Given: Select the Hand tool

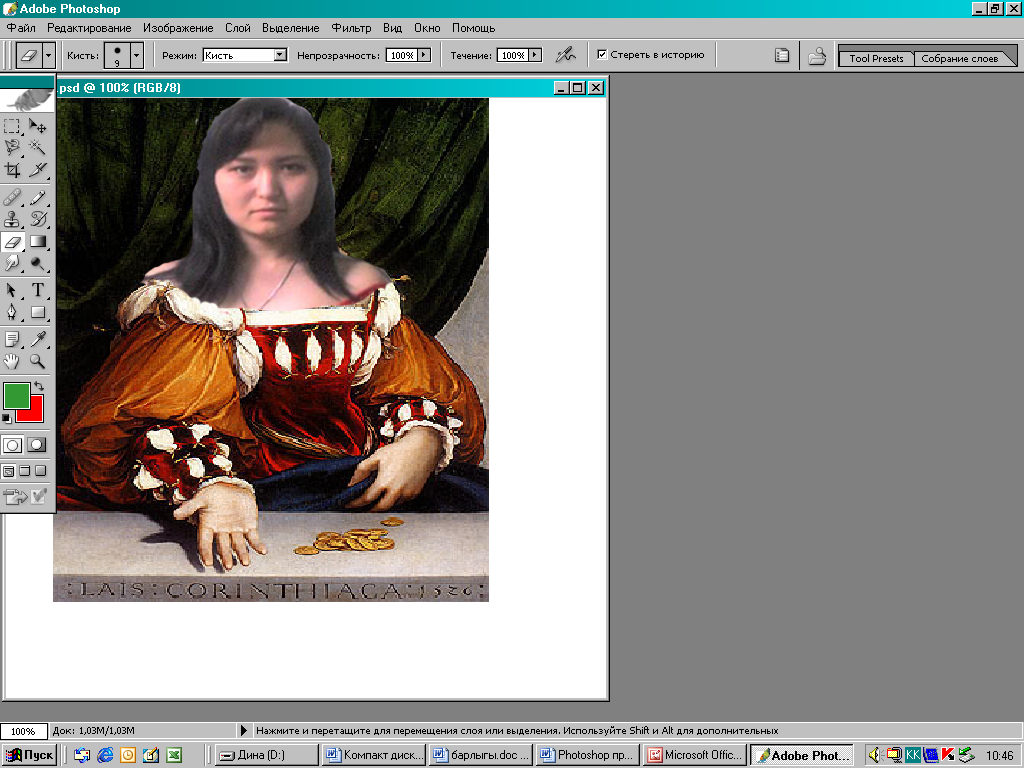Looking at the screenshot, I should (x=12, y=361).
